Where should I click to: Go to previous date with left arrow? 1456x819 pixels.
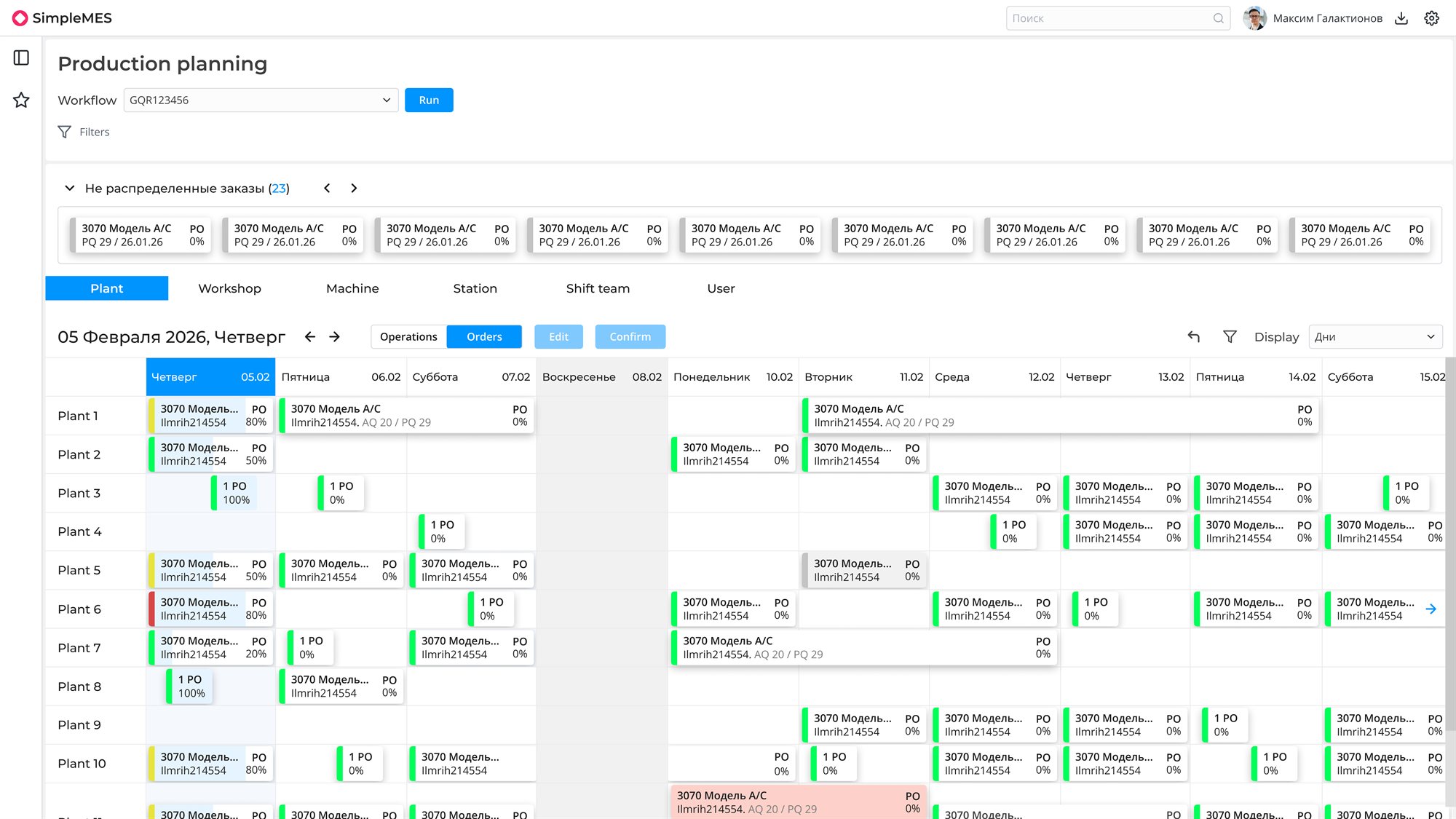(x=310, y=336)
